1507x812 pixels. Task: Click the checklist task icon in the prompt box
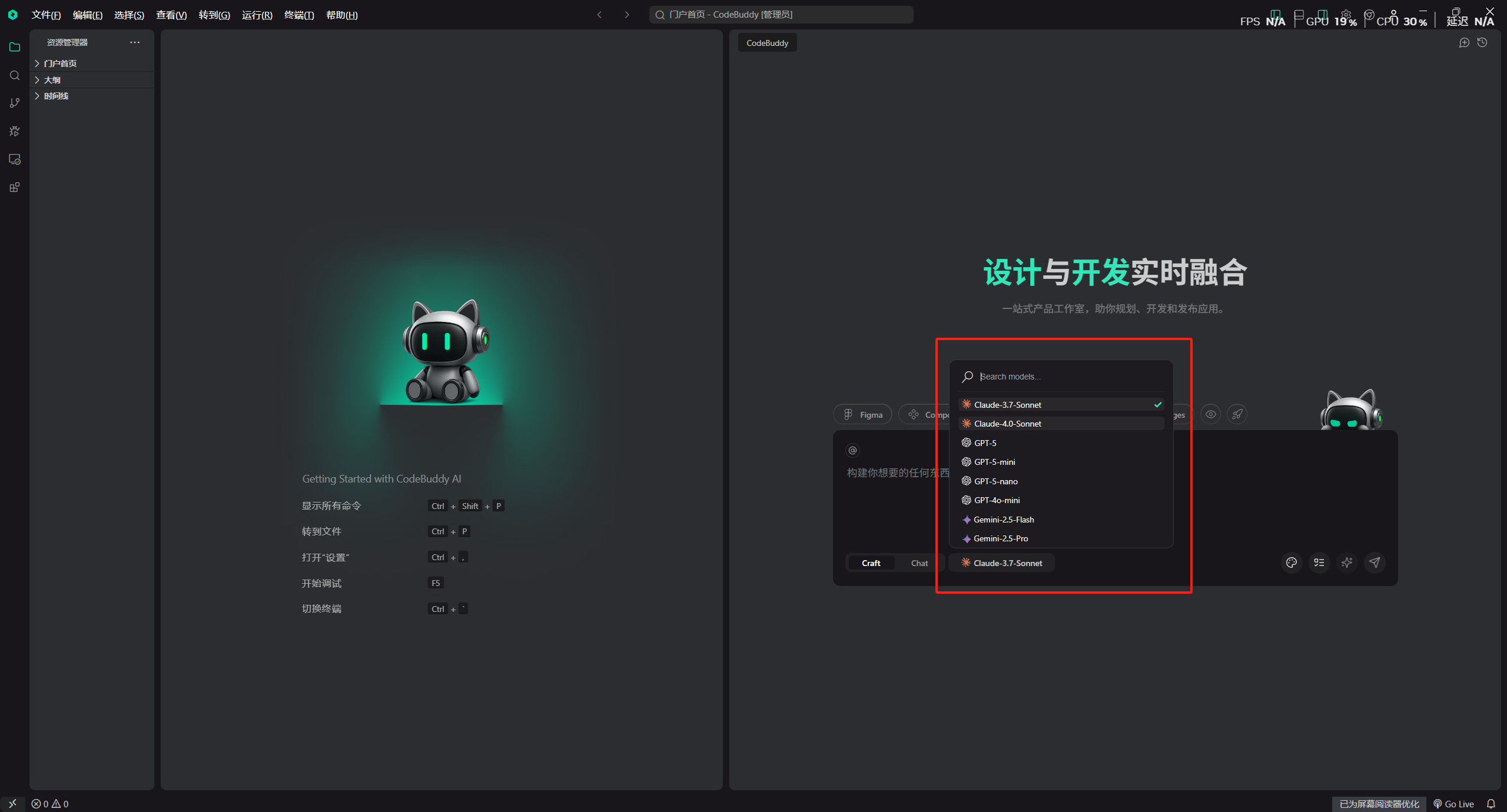click(1319, 563)
